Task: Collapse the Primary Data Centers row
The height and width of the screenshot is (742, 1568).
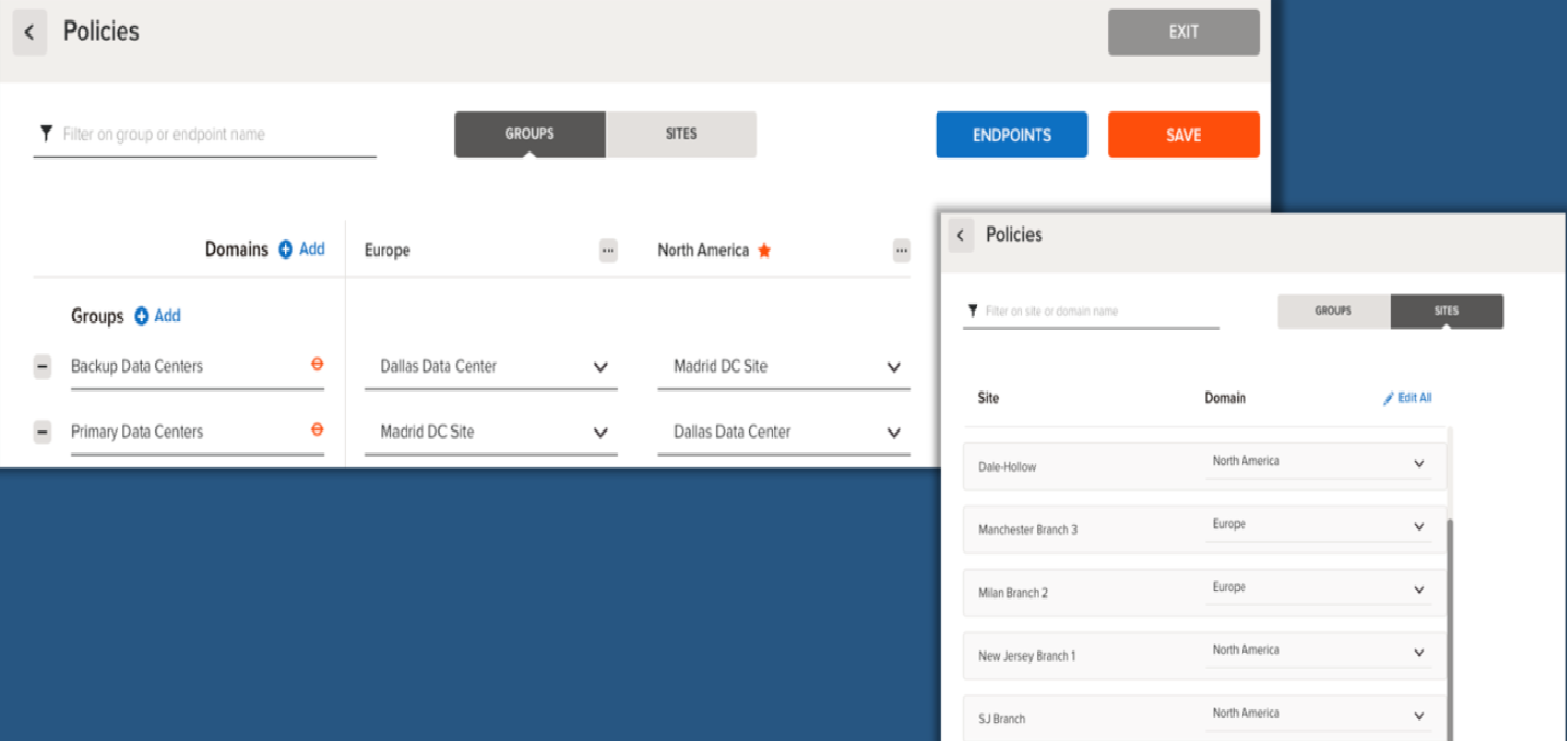Action: pyautogui.click(x=42, y=432)
